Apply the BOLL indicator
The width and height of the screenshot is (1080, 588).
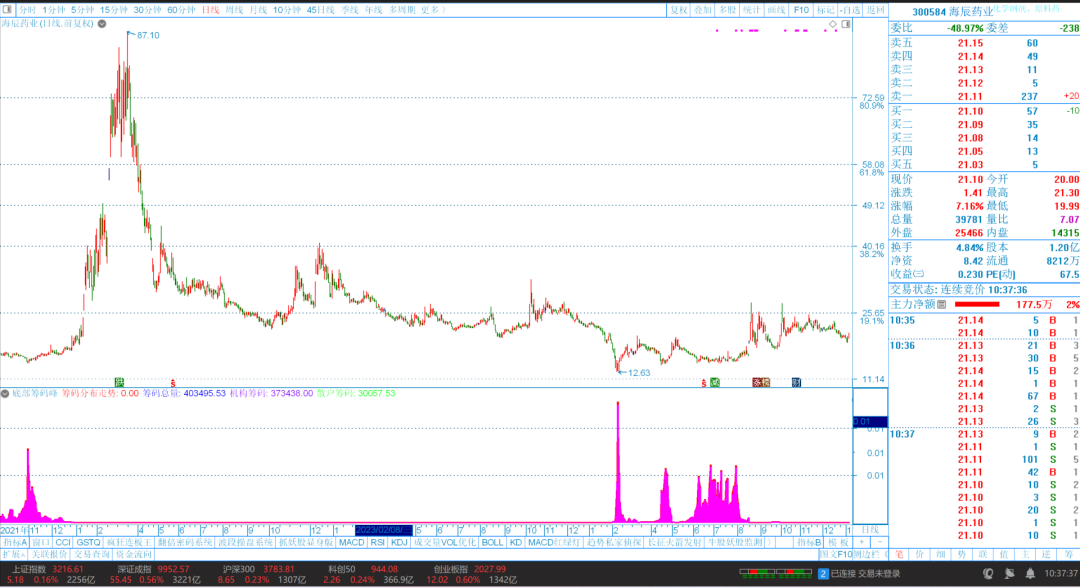tap(492, 543)
